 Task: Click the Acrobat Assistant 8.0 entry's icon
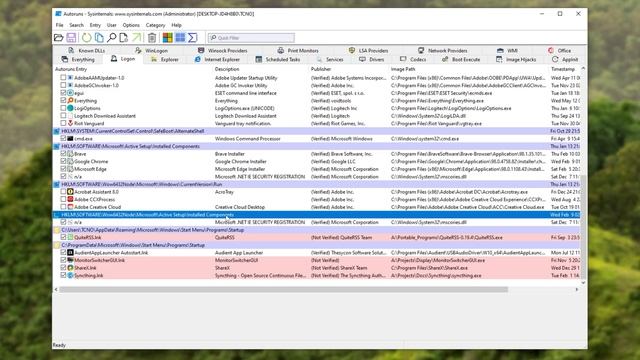[x=70, y=192]
